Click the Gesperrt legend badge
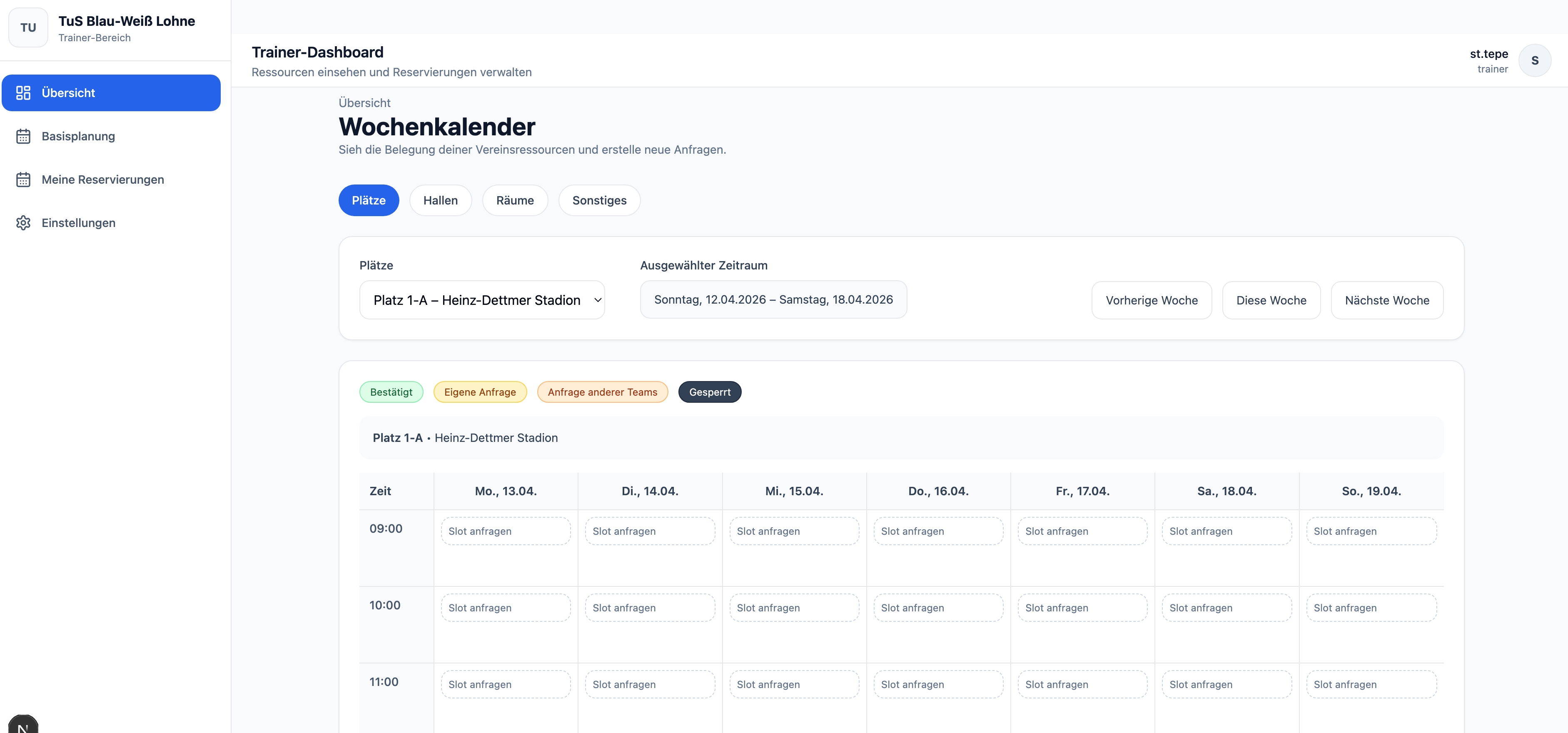The width and height of the screenshot is (1568, 733). (x=710, y=392)
